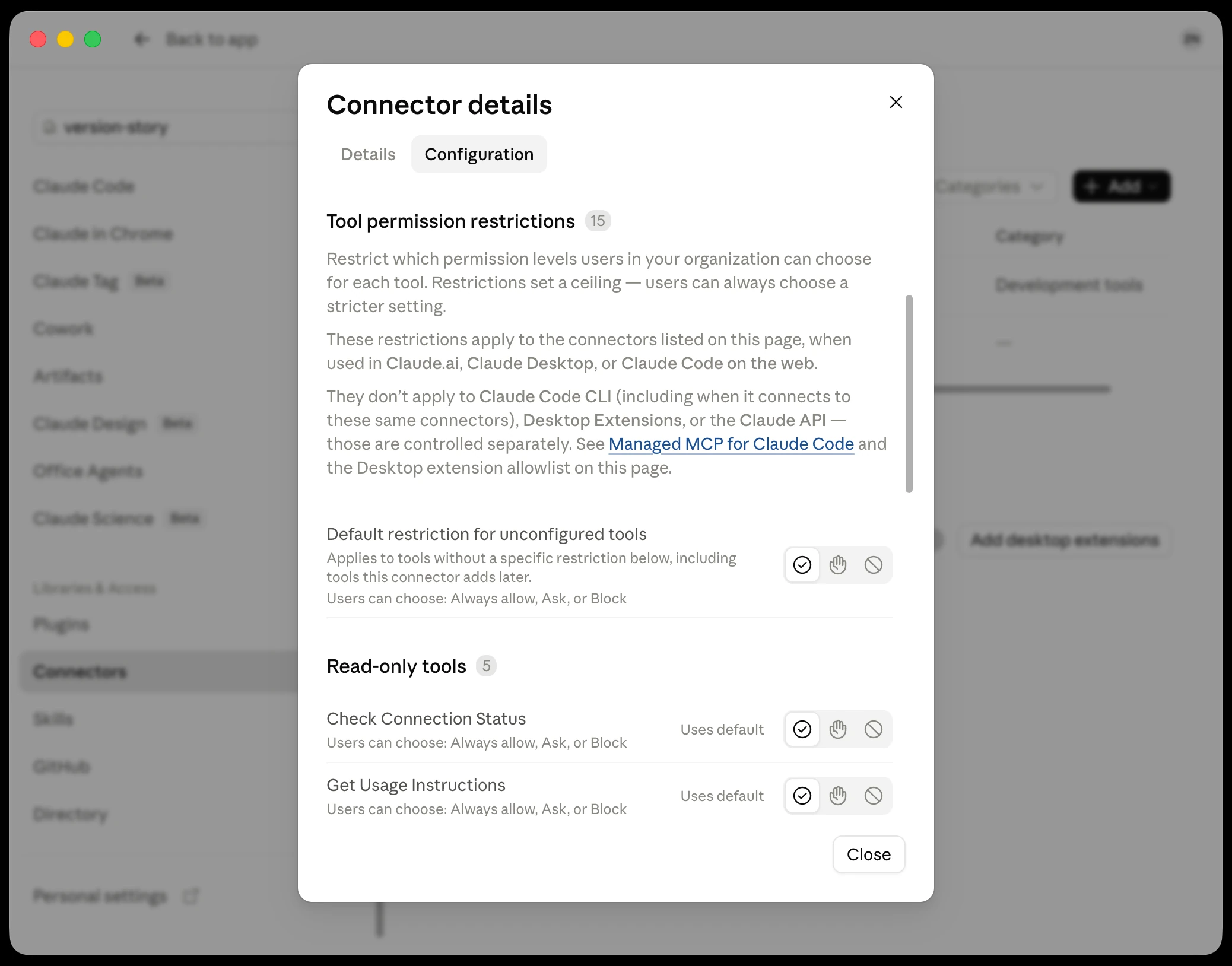This screenshot has height=966, width=1232.
Task: Click Back to app in background window
Action: (212, 40)
